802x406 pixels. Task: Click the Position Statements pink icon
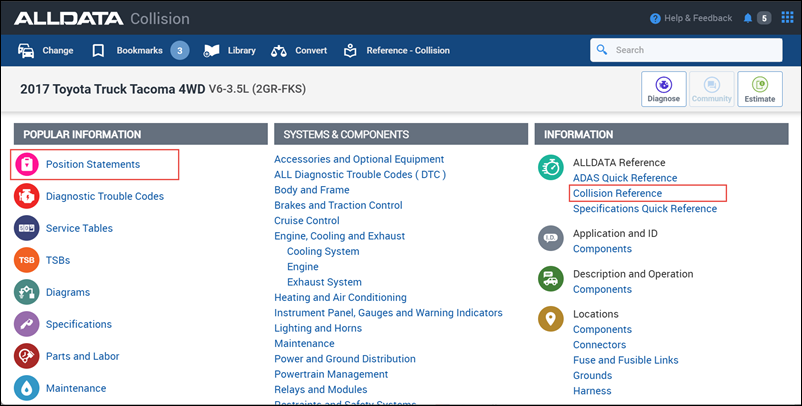pyautogui.click(x=27, y=164)
